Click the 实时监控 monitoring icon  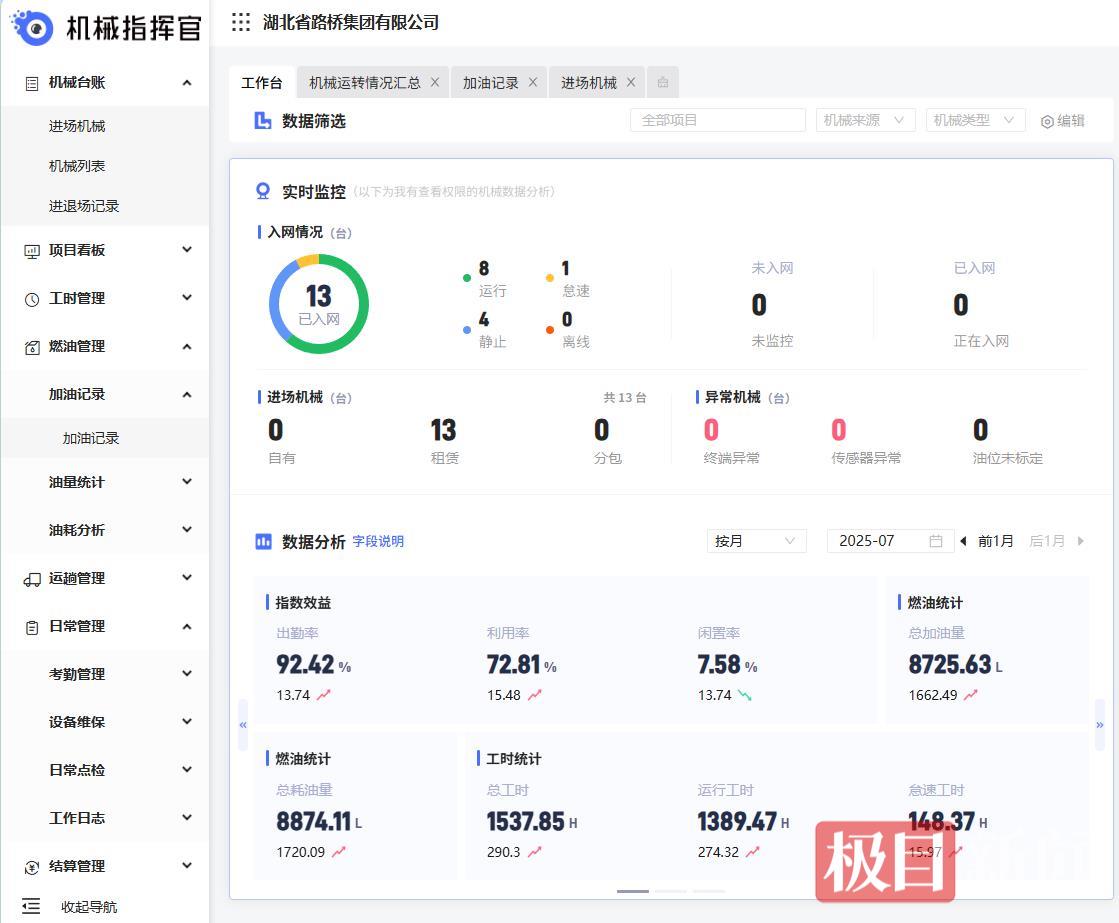pos(260,191)
